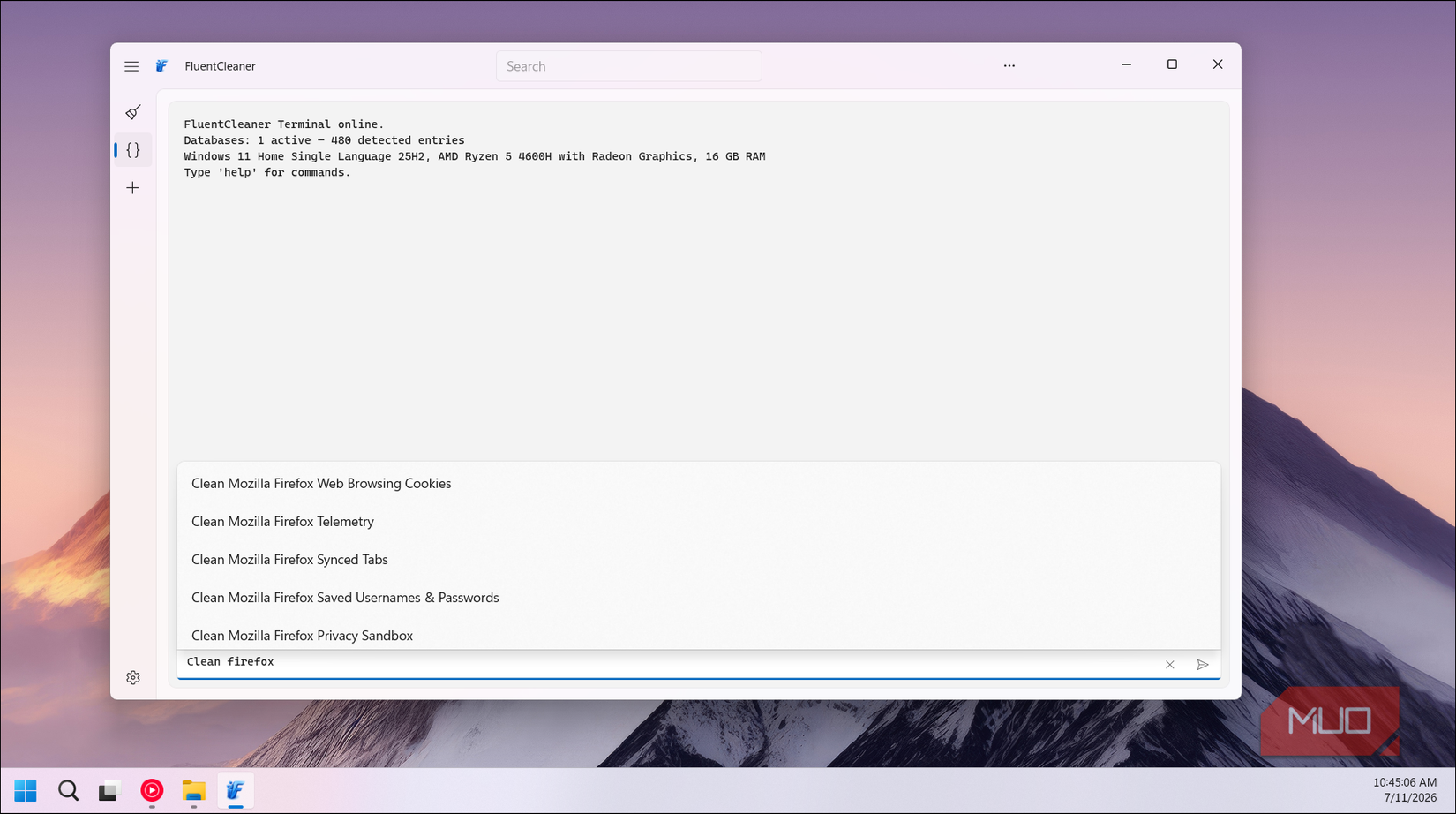1456x814 pixels.
Task: Click the FluentCleaner taskbar icon
Action: (x=236, y=790)
